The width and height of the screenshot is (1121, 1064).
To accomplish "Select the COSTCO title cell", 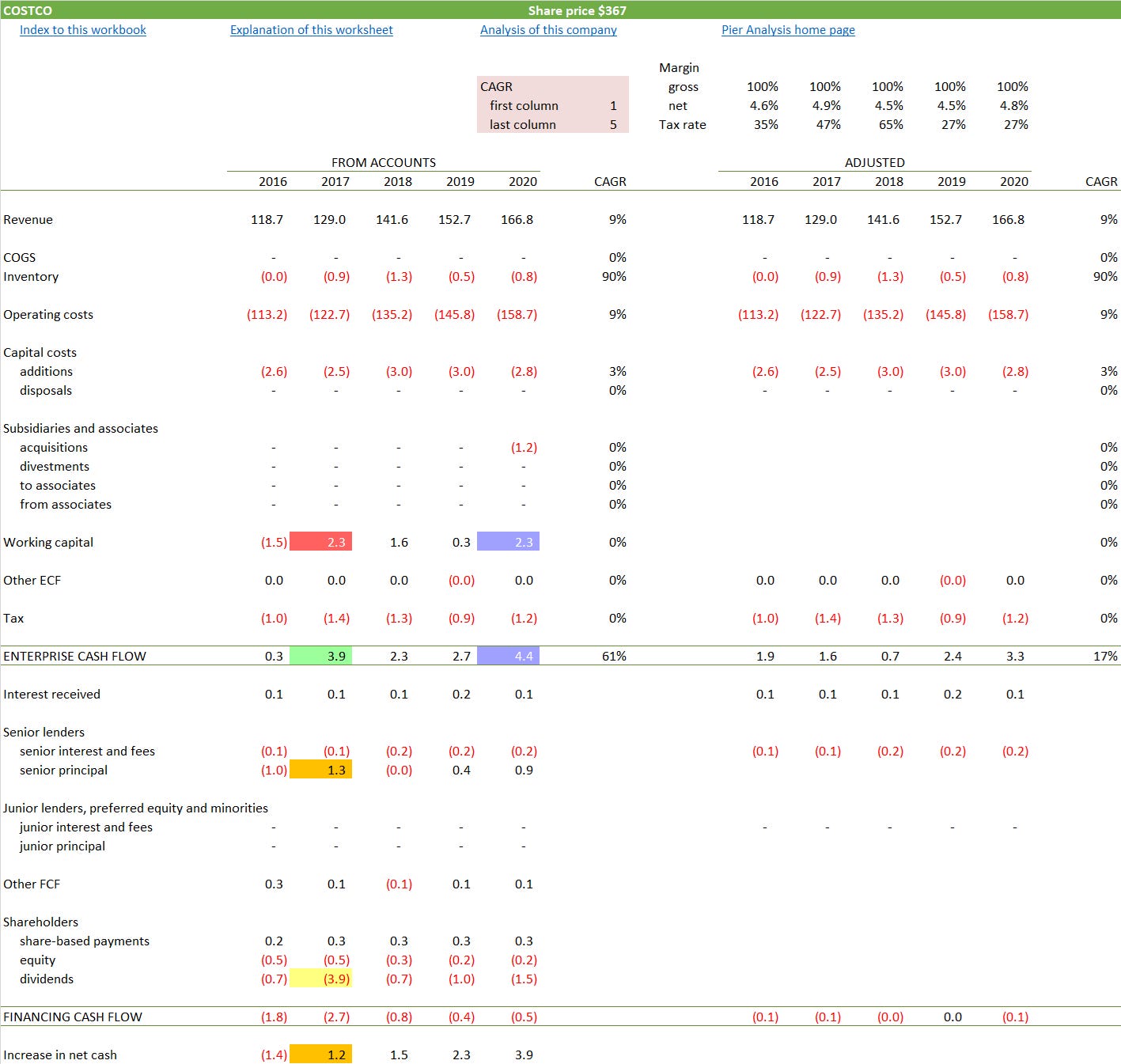I will point(28,10).
